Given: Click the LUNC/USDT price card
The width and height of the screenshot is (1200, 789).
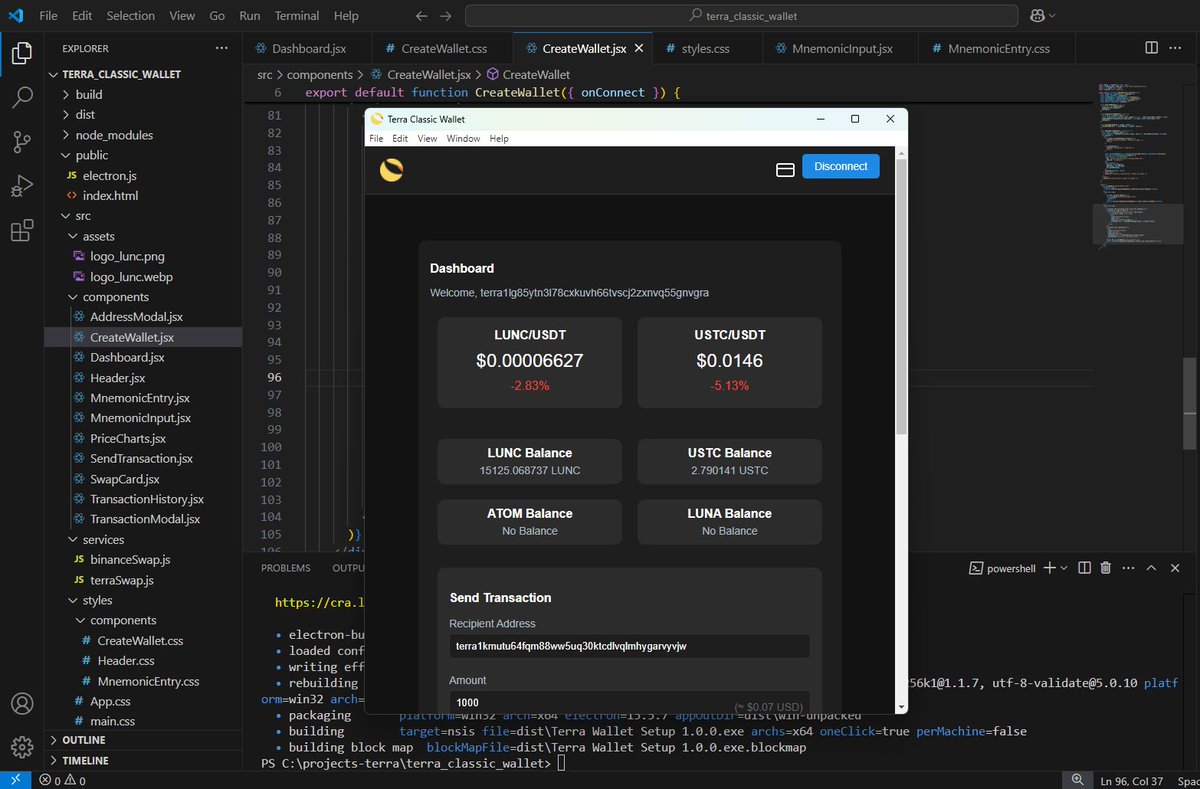Looking at the screenshot, I should click(x=530, y=362).
